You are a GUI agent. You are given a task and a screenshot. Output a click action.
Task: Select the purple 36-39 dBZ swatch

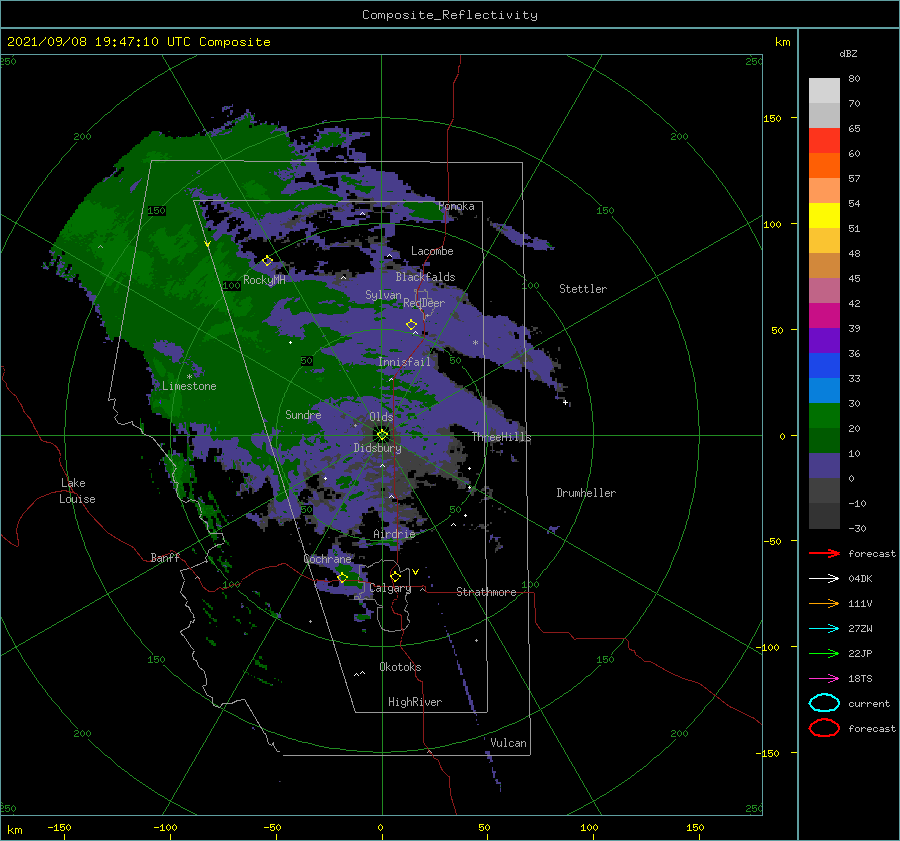(824, 341)
